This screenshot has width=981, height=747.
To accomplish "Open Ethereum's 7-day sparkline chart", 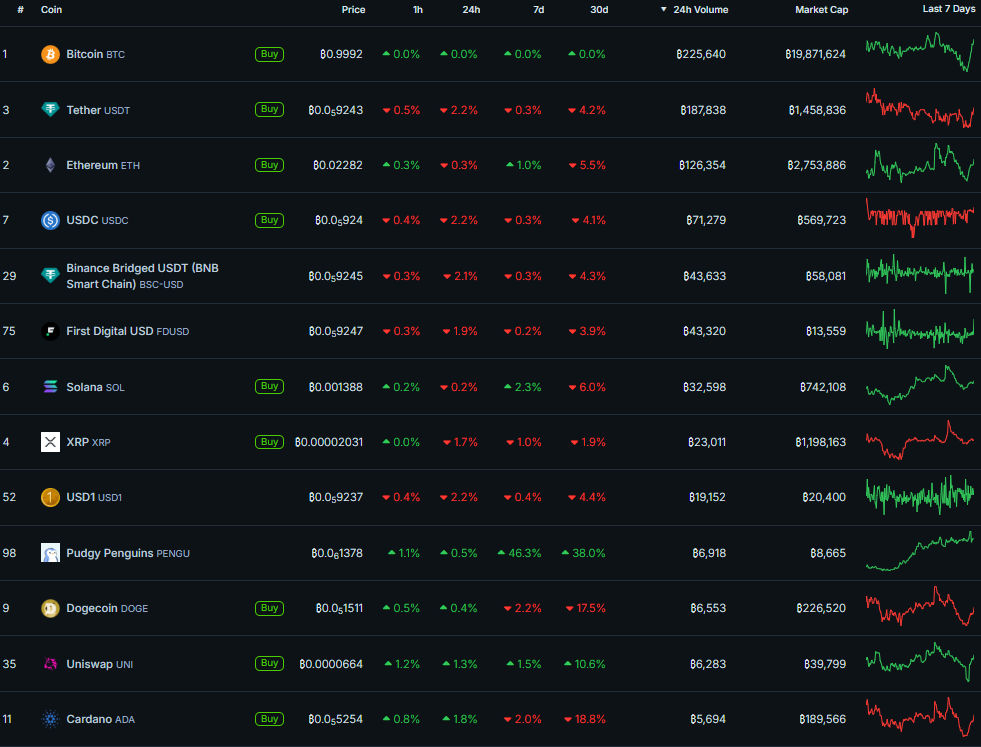I will [x=920, y=163].
